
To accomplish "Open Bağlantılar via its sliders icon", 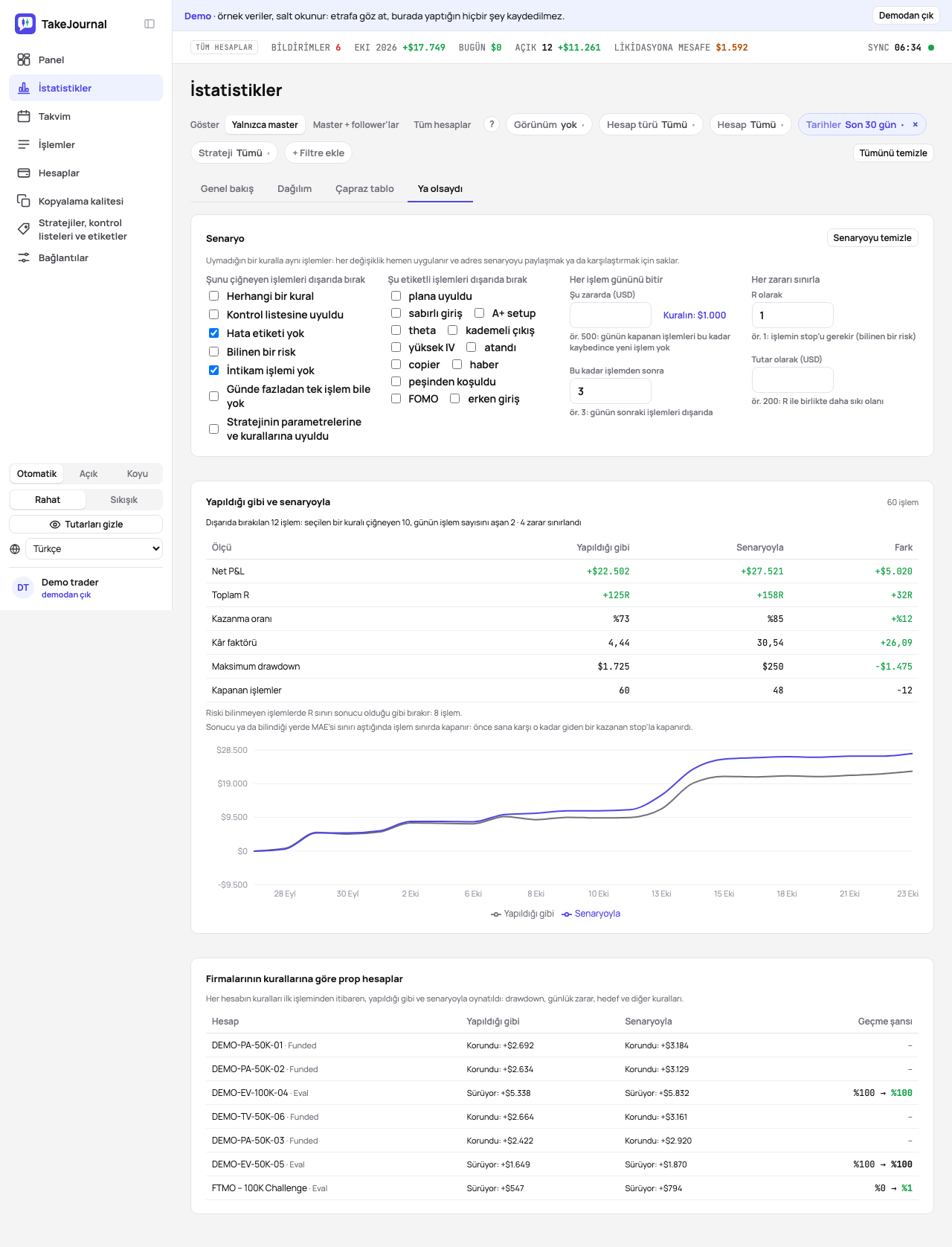I will tap(24, 257).
